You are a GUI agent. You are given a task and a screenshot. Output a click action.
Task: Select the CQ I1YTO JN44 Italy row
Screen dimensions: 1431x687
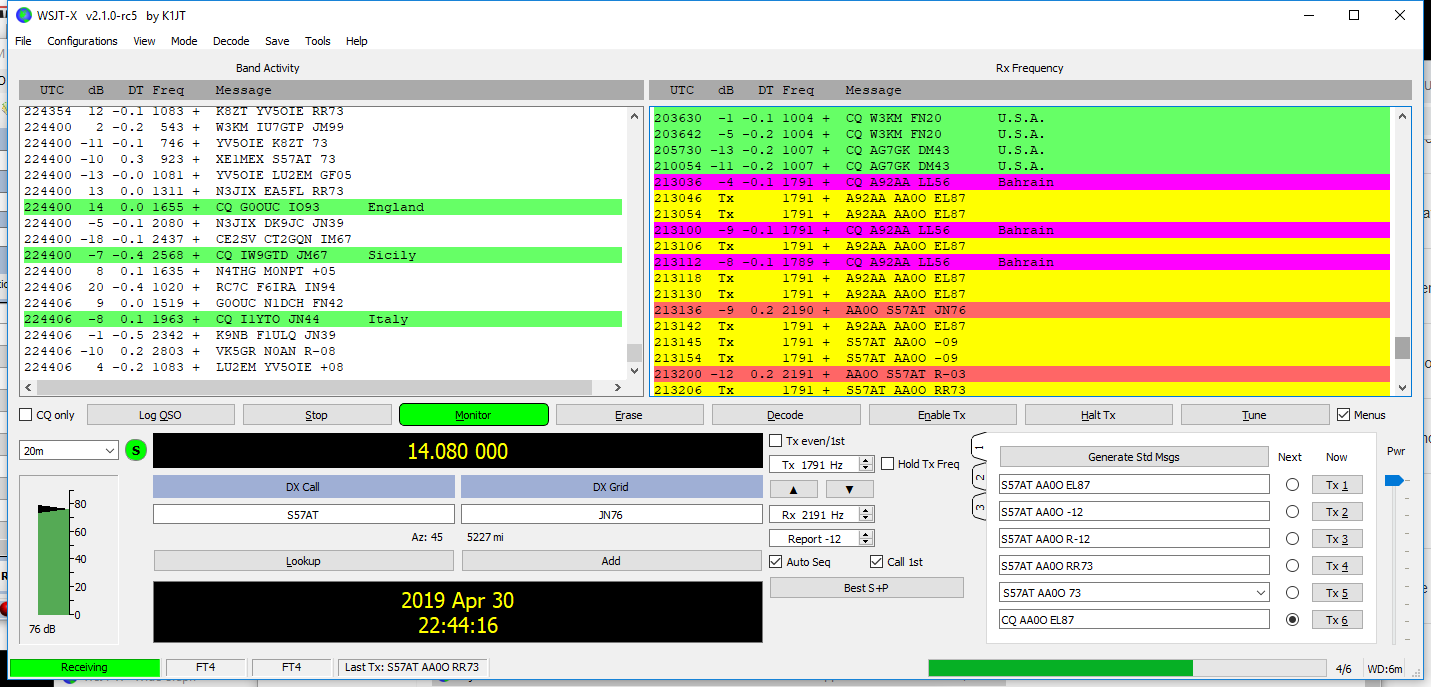click(322, 319)
